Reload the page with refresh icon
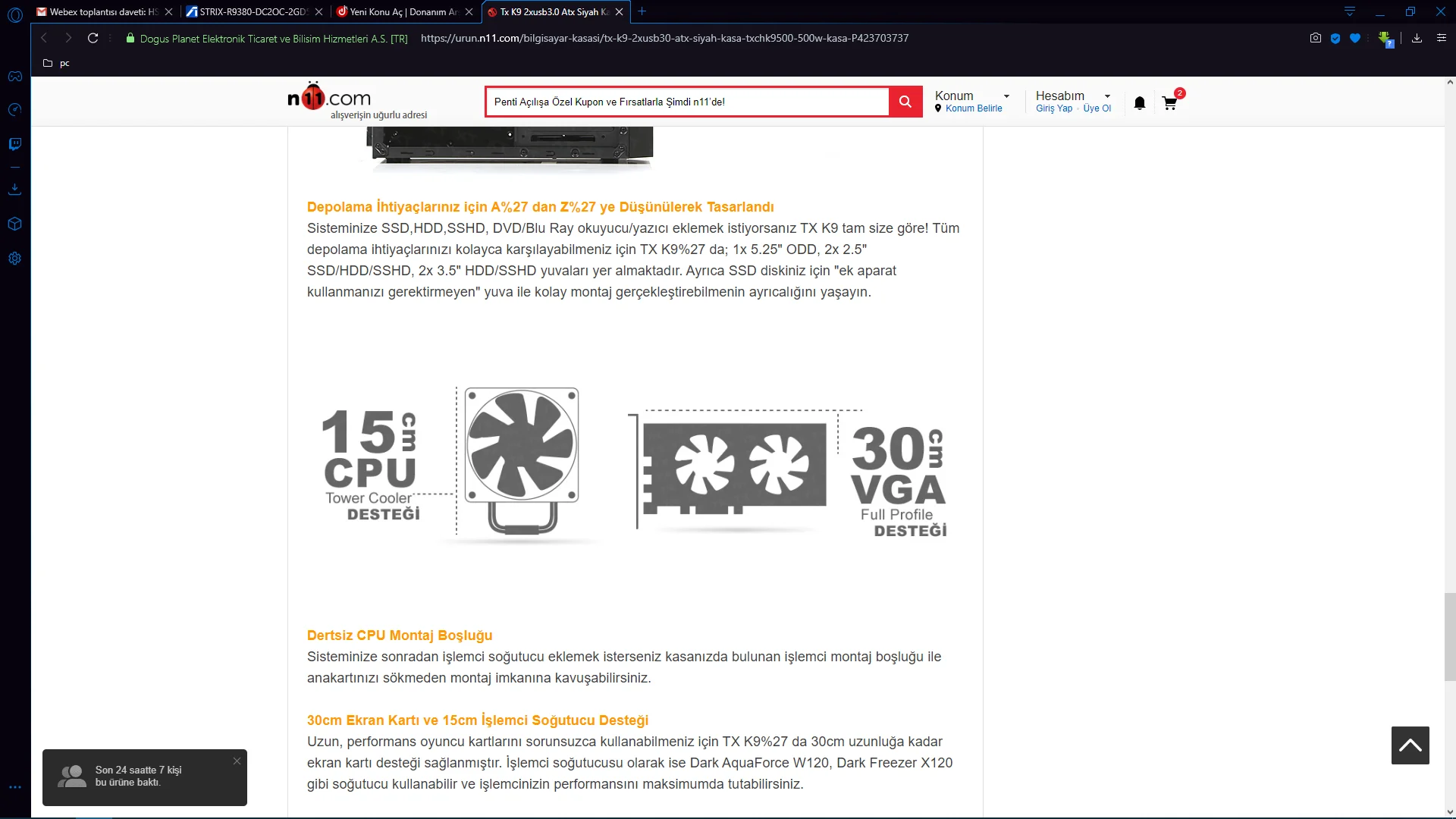1456x819 pixels. pos(93,38)
